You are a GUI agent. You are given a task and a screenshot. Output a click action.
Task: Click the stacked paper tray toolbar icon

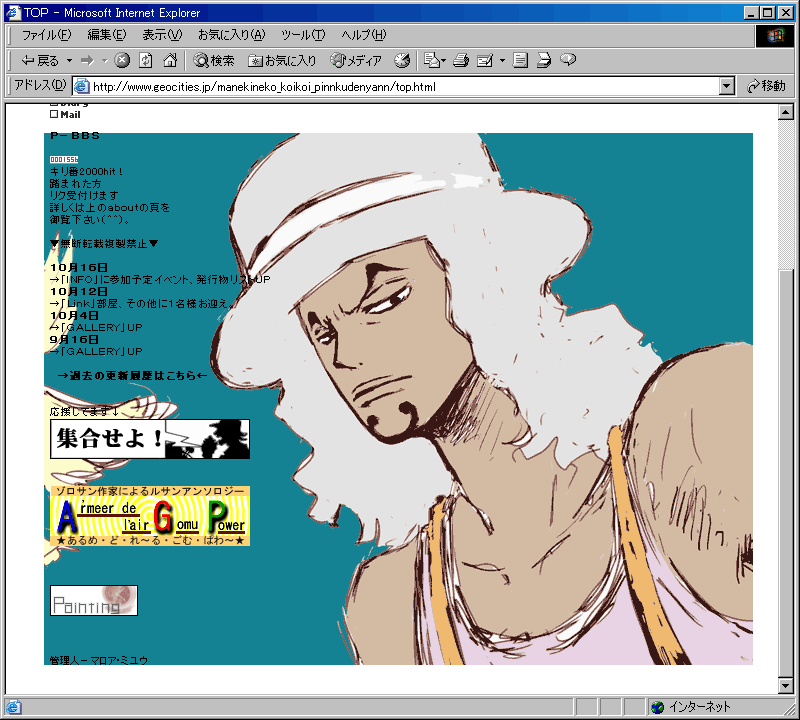pyautogui.click(x=544, y=61)
